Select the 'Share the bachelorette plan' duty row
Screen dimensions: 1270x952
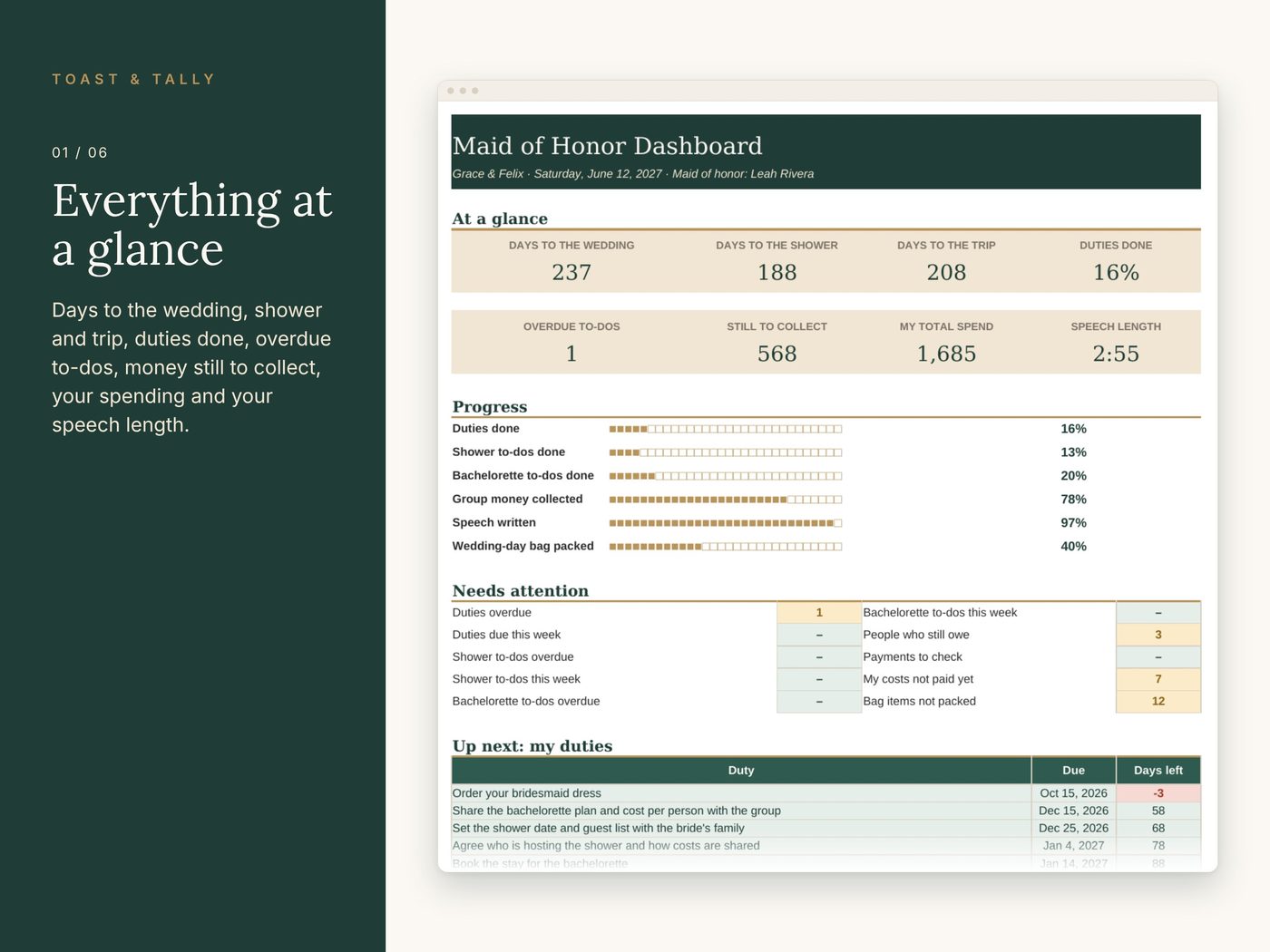[825, 811]
